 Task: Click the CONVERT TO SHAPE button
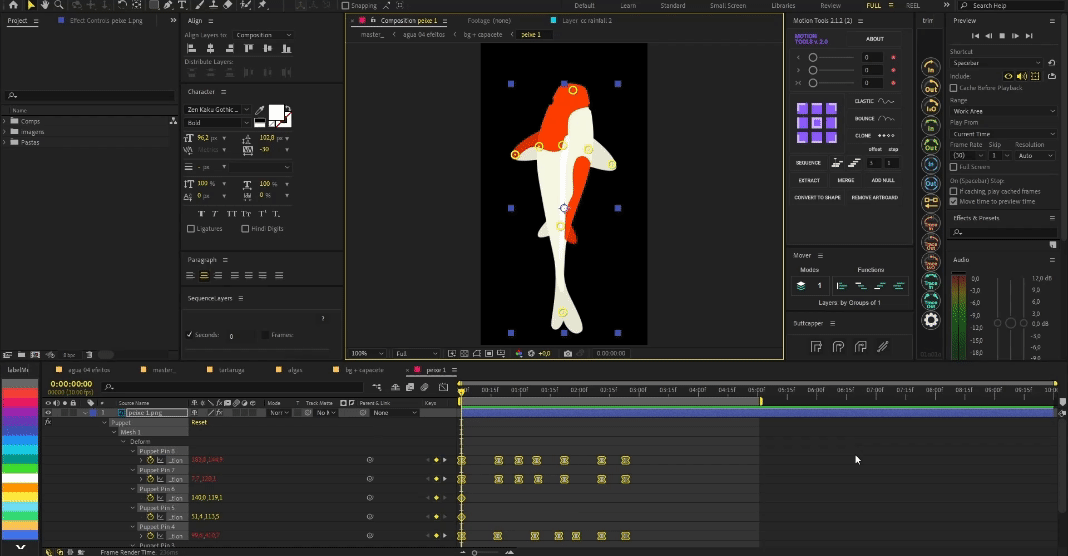coord(818,197)
